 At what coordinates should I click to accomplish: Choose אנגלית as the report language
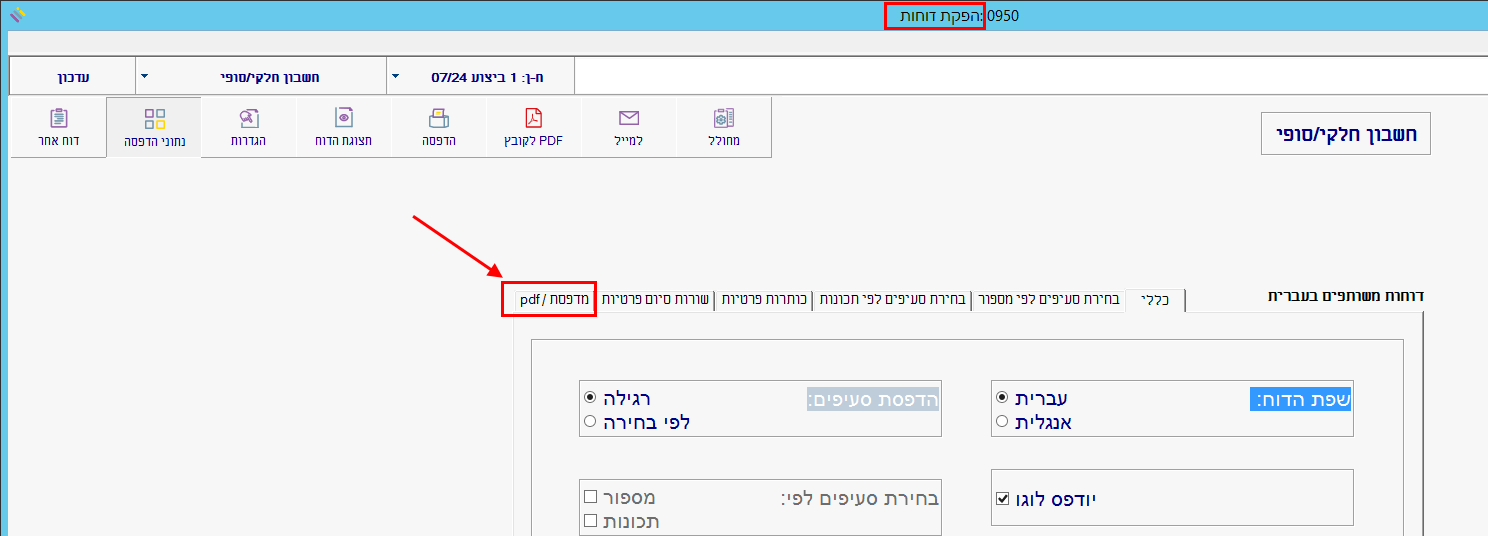point(1002,422)
